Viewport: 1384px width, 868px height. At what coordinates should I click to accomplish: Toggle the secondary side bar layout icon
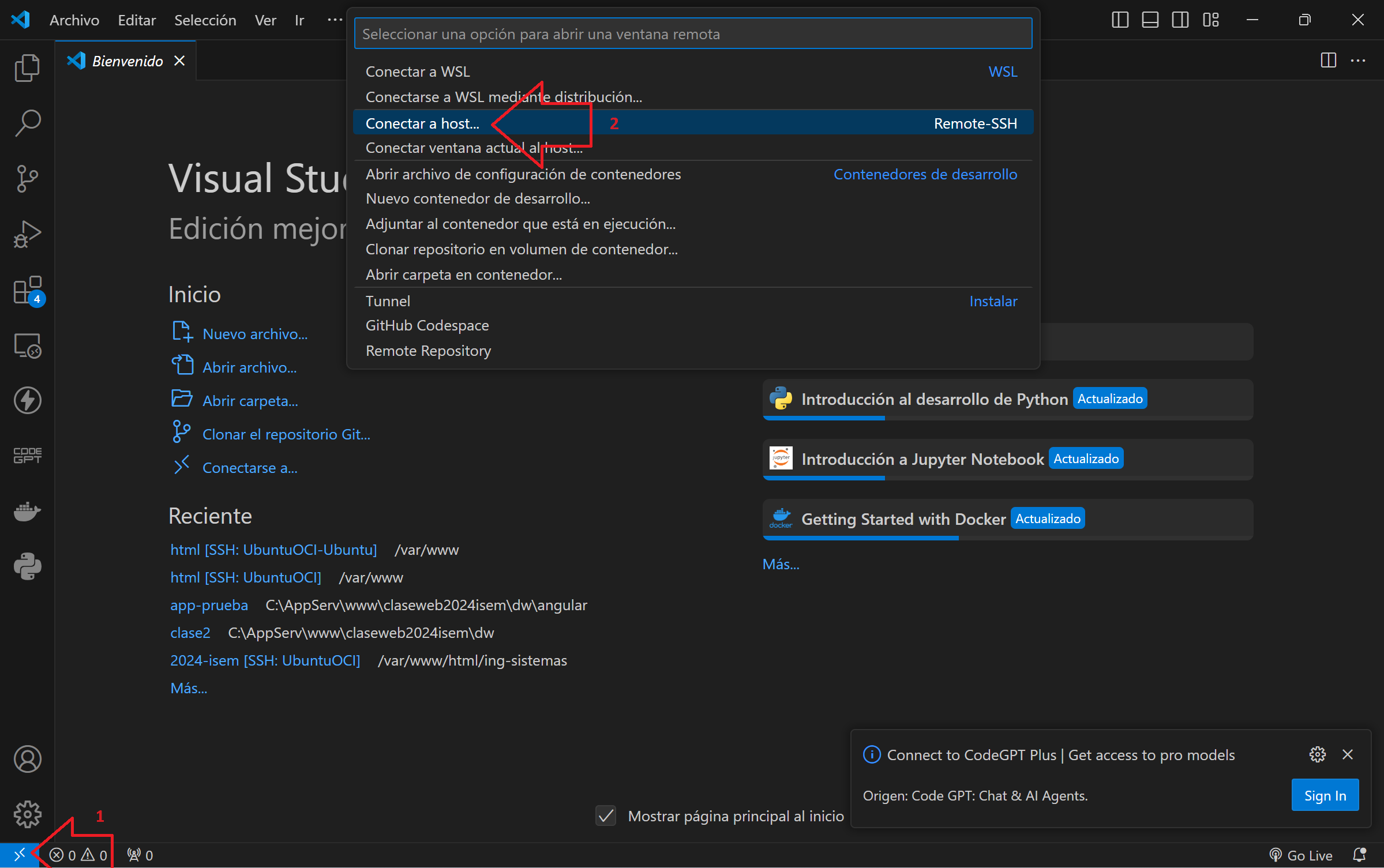[1180, 20]
